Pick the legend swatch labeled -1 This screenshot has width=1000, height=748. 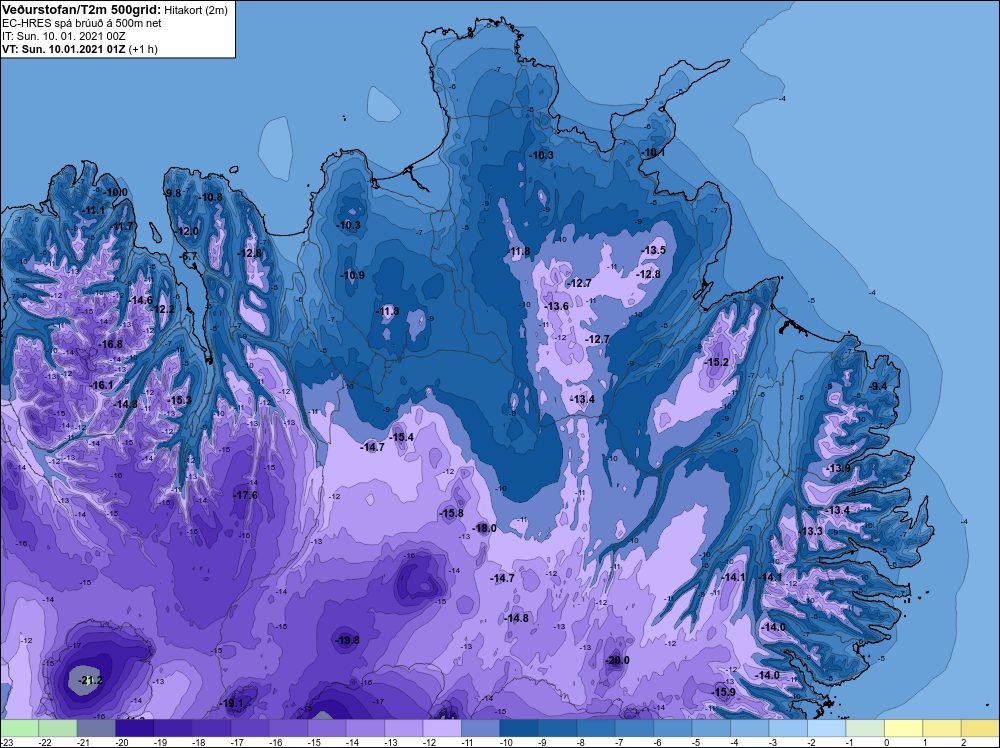click(x=865, y=728)
